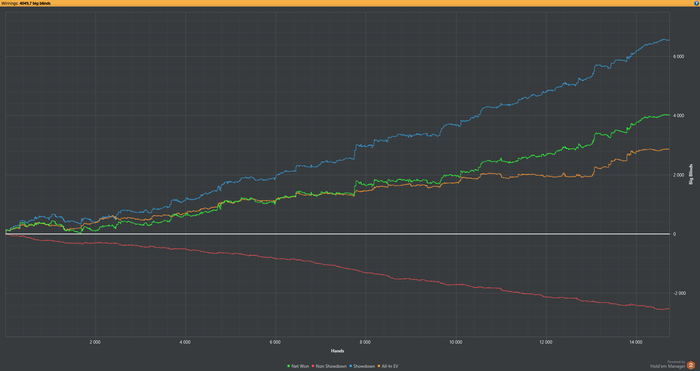Click the -2 000 big blinds axis label
The width and height of the screenshot is (700, 371).
678,293
